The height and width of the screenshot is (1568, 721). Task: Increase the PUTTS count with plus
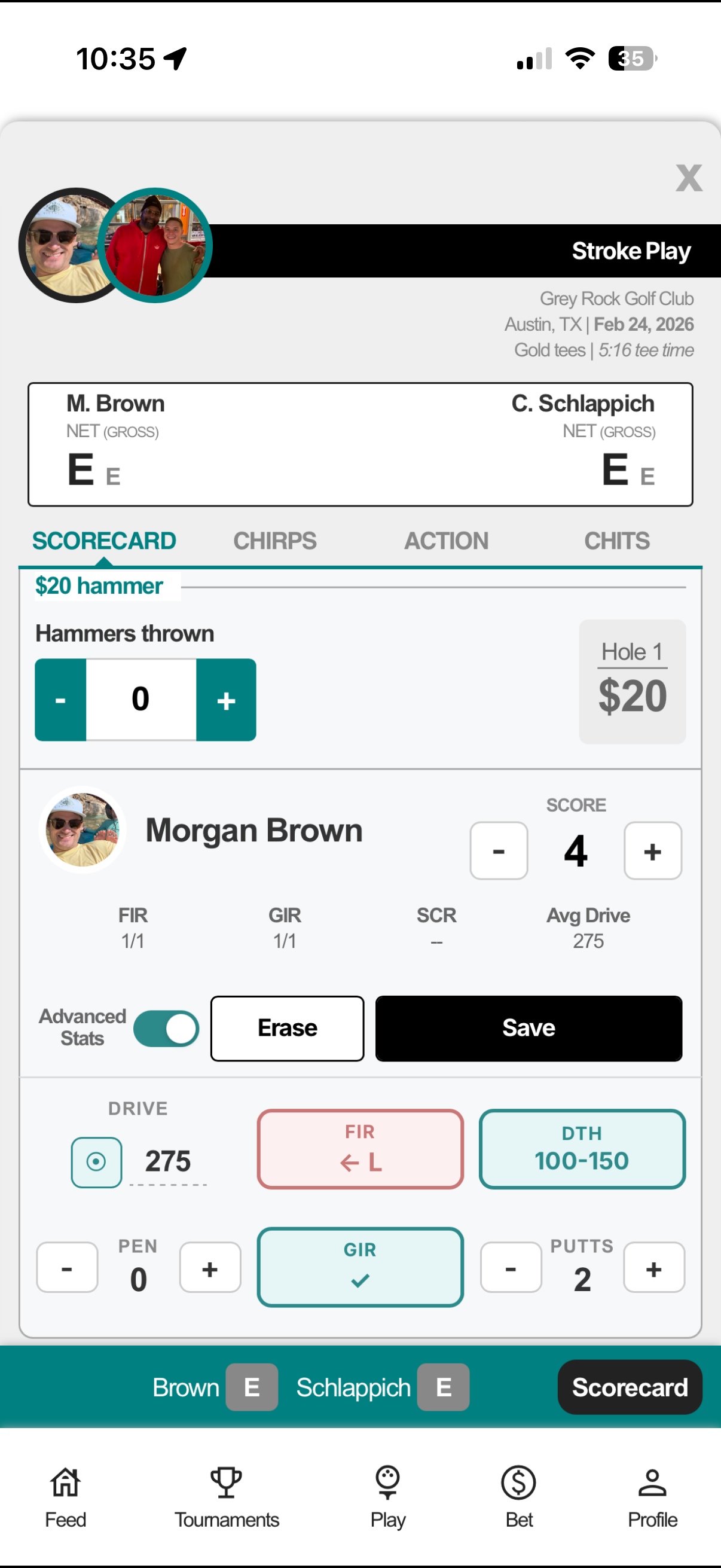tap(653, 1268)
